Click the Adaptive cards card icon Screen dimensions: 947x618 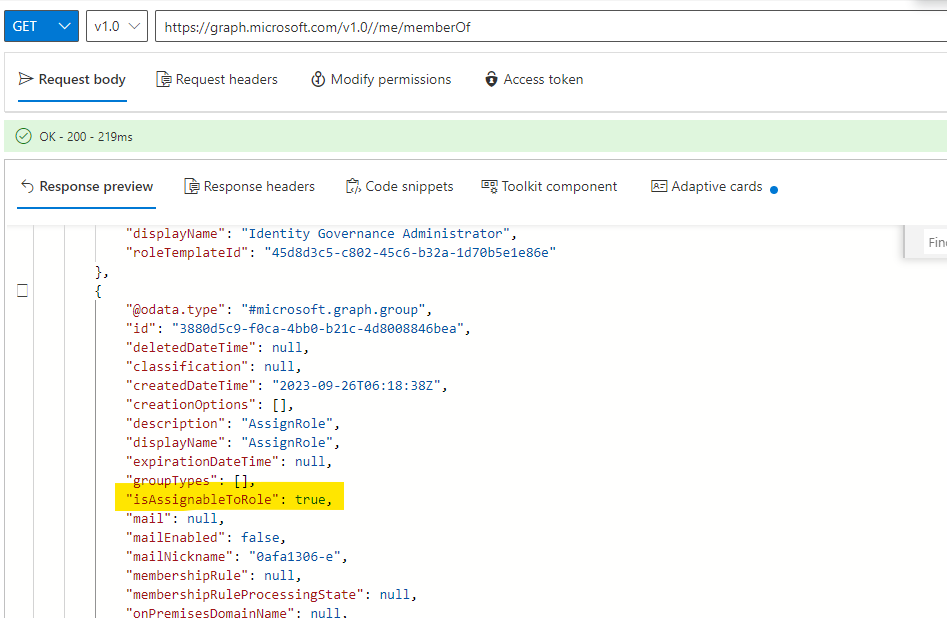point(659,186)
